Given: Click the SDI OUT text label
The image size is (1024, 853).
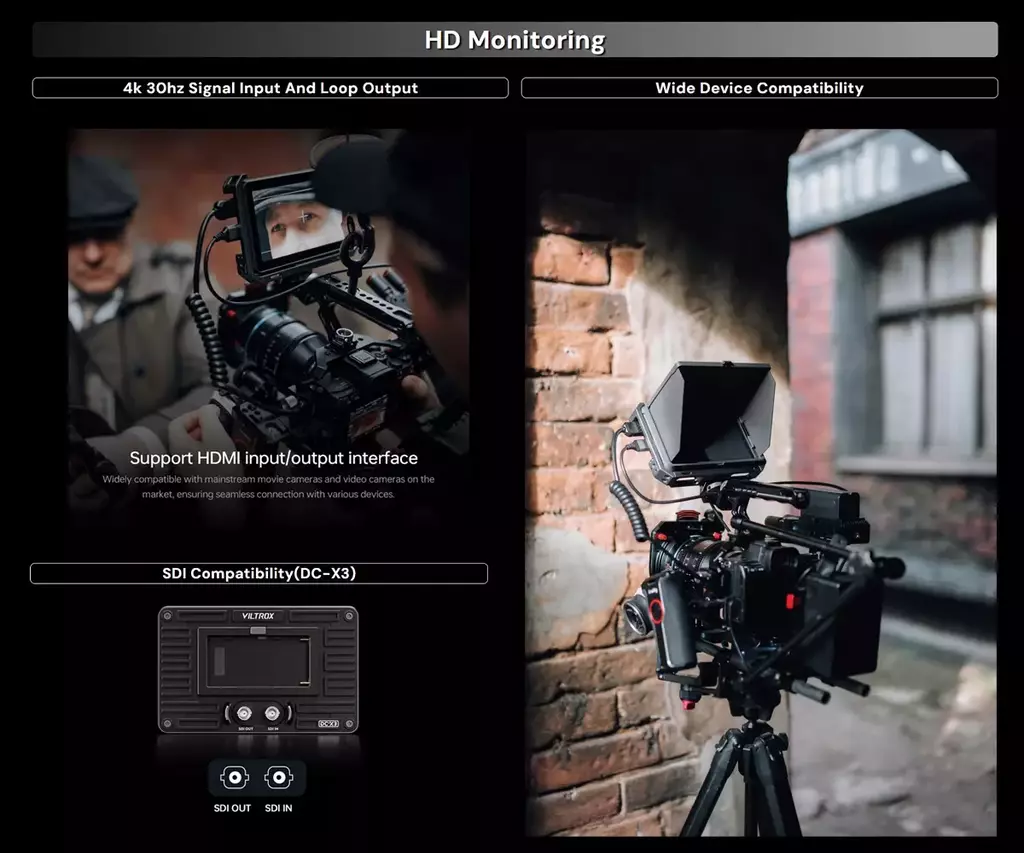Looking at the screenshot, I should [x=232, y=808].
